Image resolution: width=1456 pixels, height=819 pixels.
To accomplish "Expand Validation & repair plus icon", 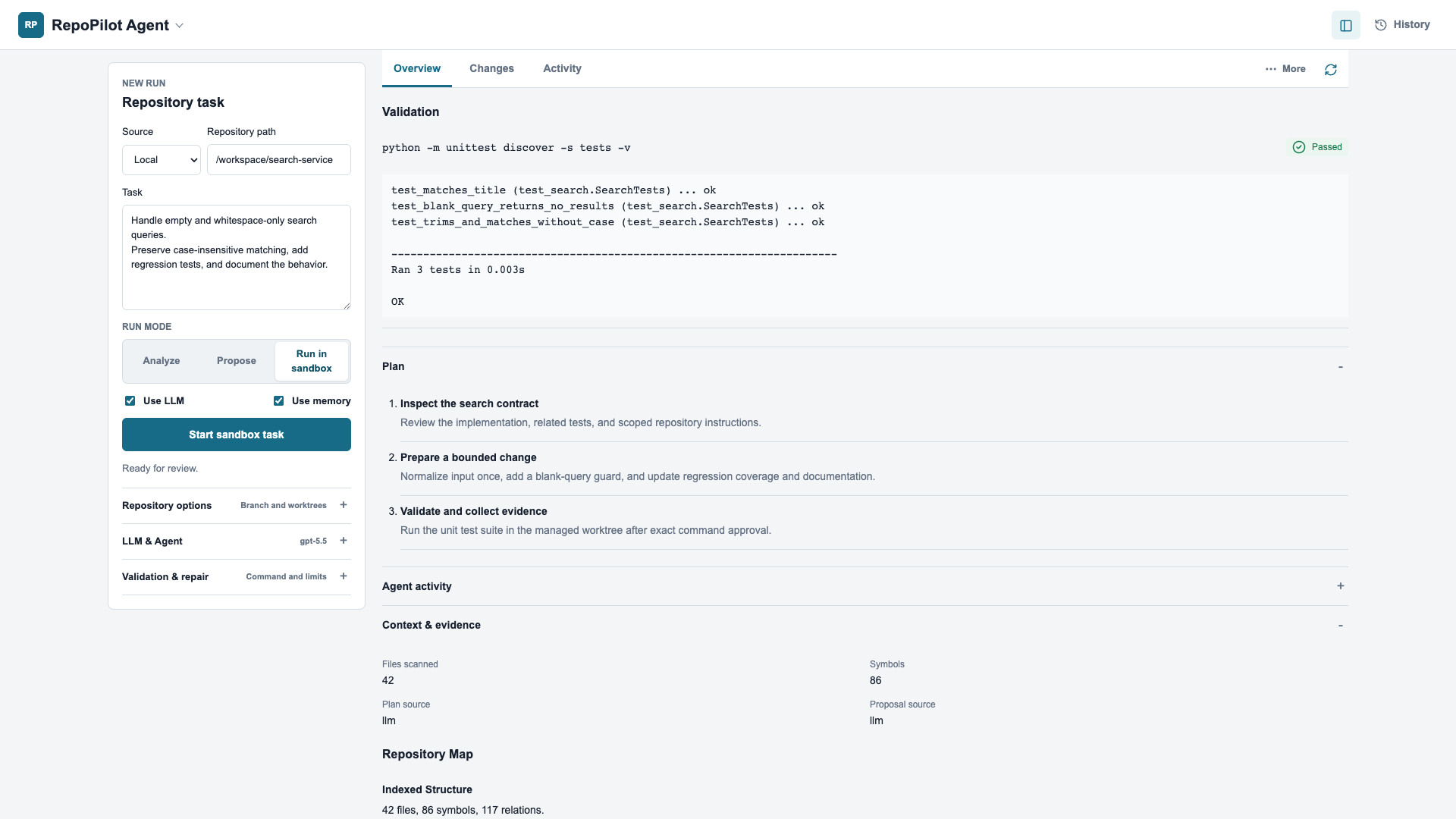I will pos(344,576).
